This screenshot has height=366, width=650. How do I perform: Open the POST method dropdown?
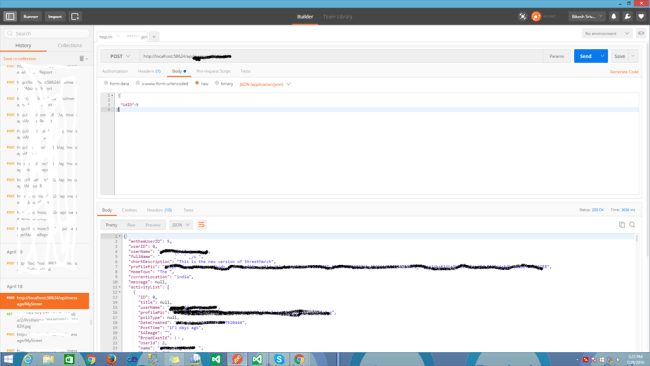(120, 56)
